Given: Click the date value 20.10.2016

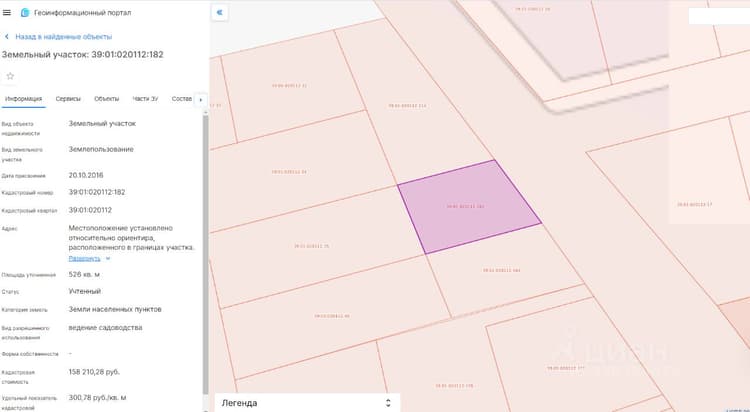Looking at the screenshot, I should (x=86, y=175).
